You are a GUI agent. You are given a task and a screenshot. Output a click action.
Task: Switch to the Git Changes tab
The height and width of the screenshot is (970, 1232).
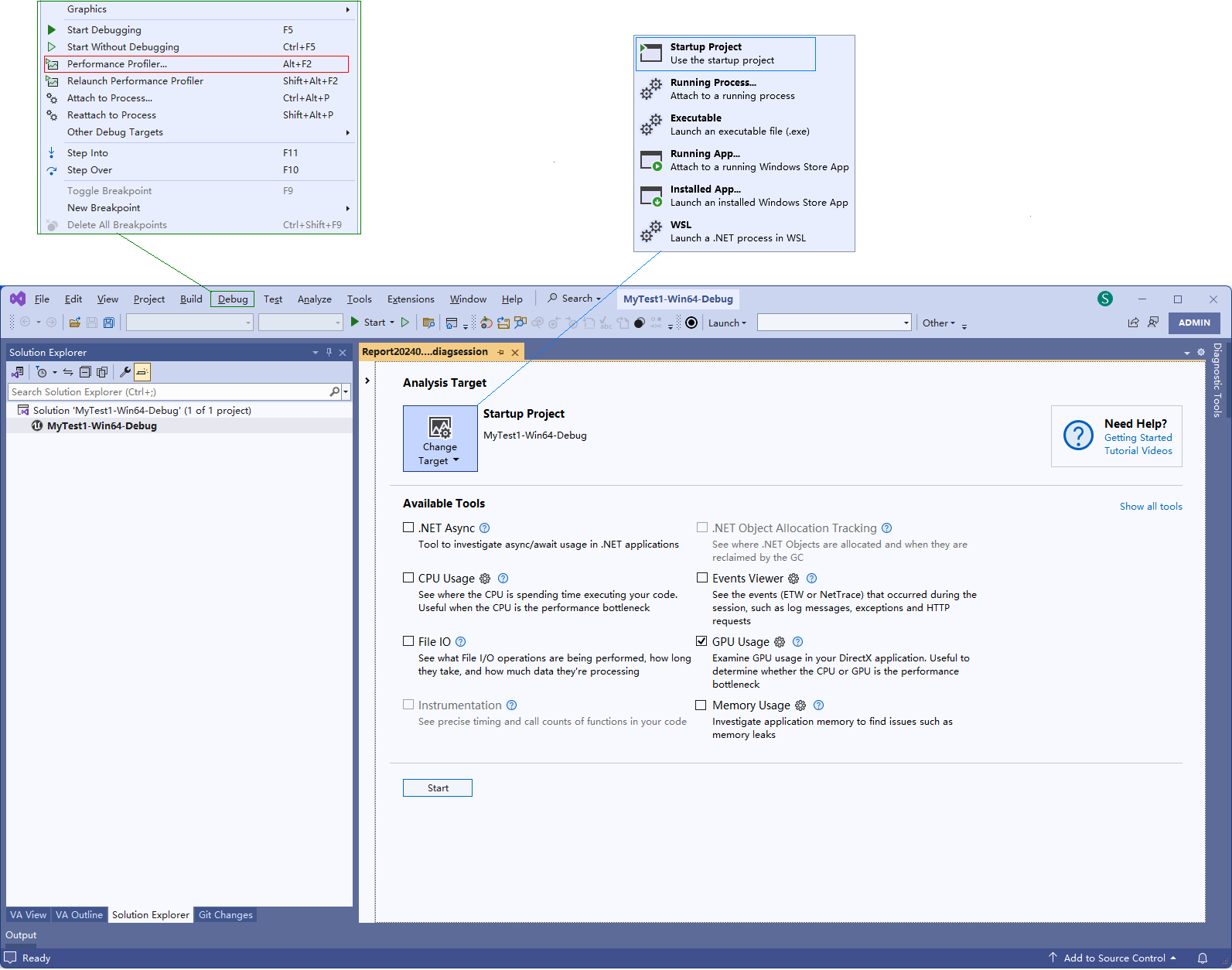pos(226,915)
